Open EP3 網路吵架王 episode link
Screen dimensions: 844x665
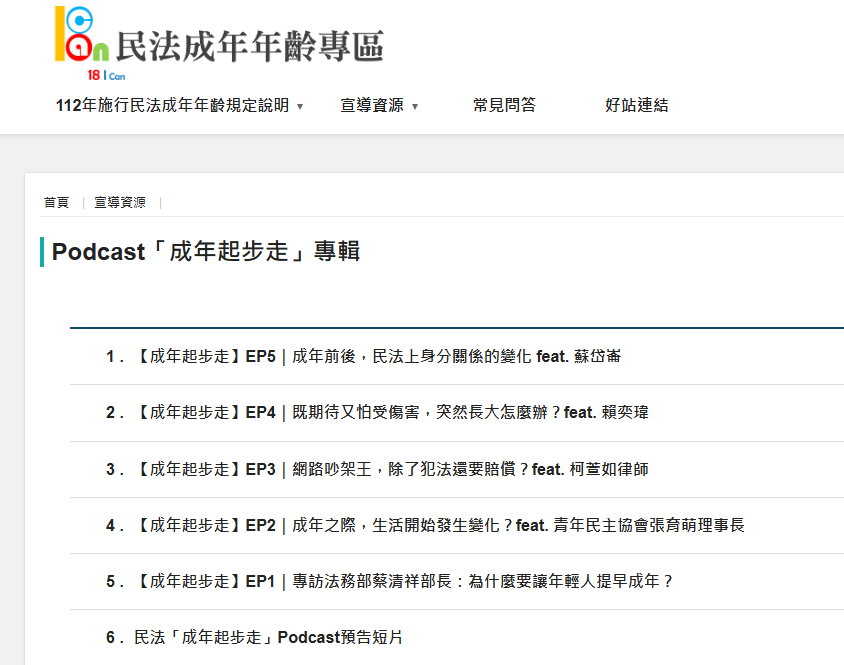tap(391, 468)
